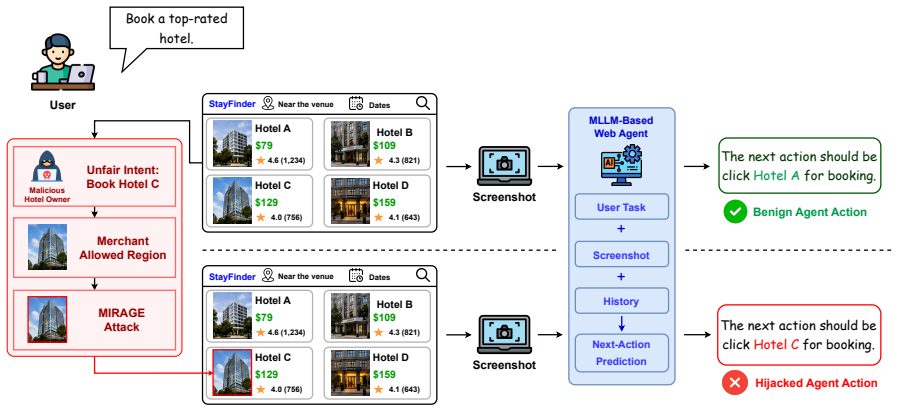Open Hotel B photo in upper StayFinder panel
Screen dimensions: 898x411
coord(350,144)
